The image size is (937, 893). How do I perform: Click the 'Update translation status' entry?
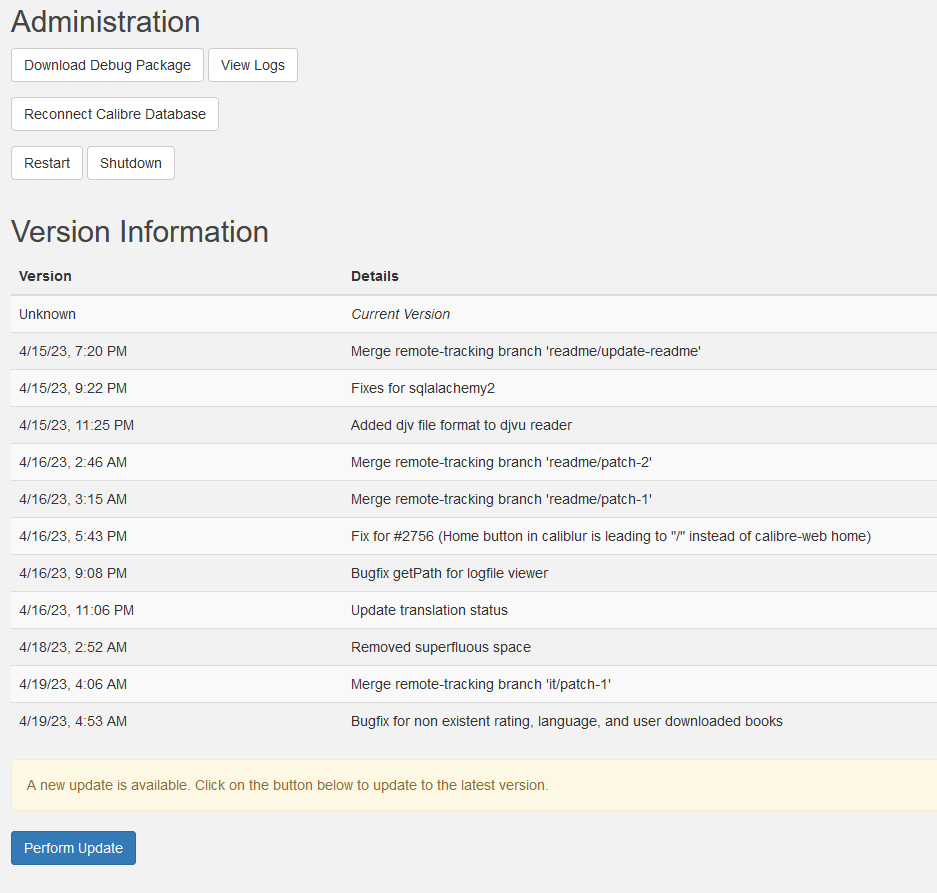pos(429,610)
